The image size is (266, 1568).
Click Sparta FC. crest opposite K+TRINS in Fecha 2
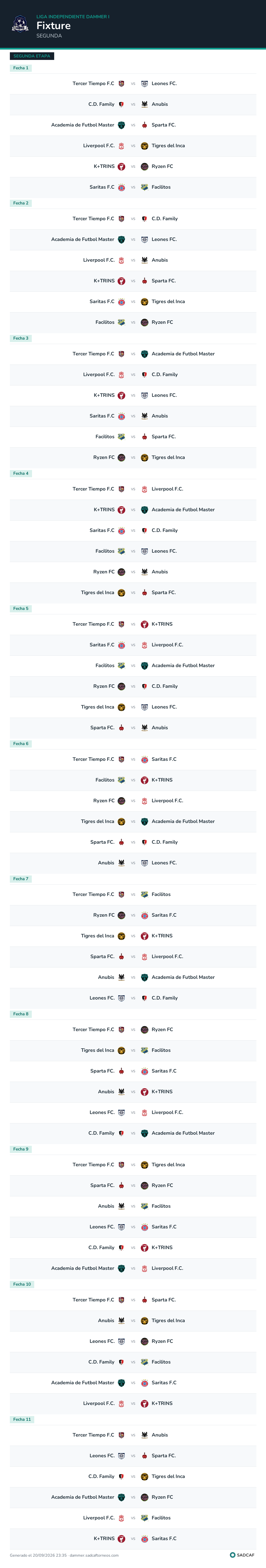click(145, 281)
